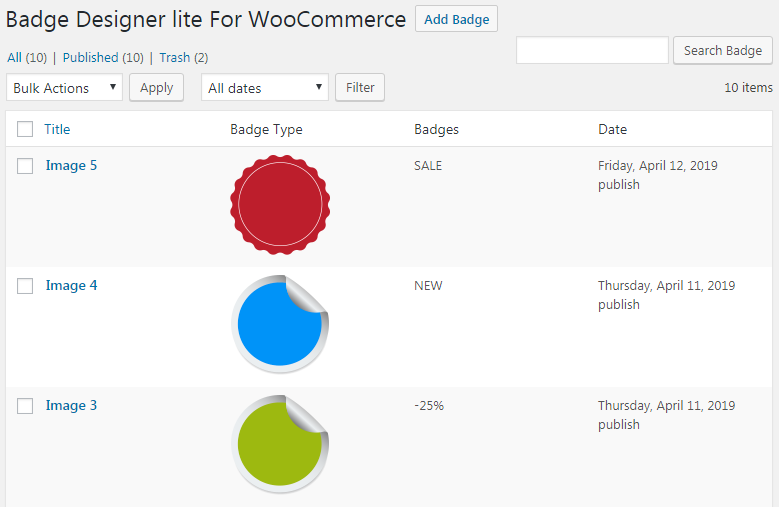Open the Bulk Actions dropdown
This screenshot has height=507, width=779.
pyautogui.click(x=65, y=87)
